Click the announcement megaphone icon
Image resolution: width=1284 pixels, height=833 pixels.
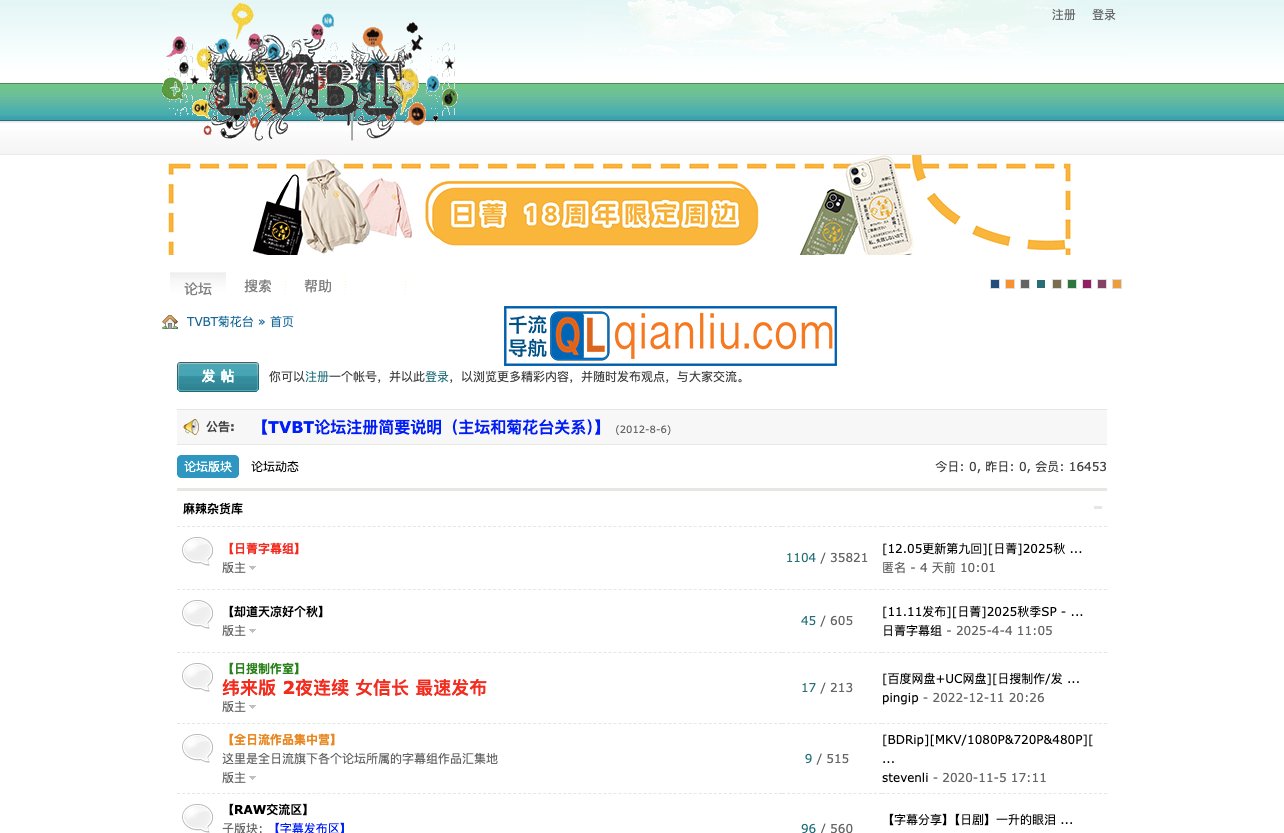[x=191, y=427]
